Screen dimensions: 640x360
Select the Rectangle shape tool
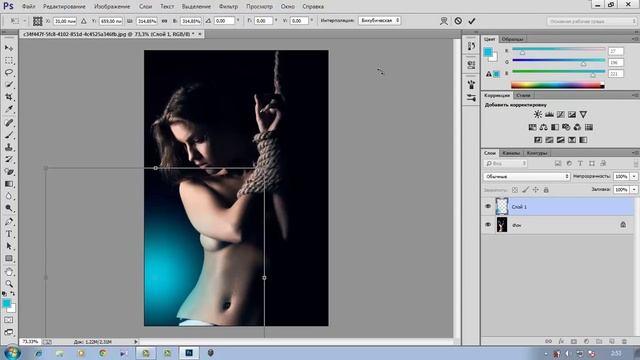tap(9, 259)
